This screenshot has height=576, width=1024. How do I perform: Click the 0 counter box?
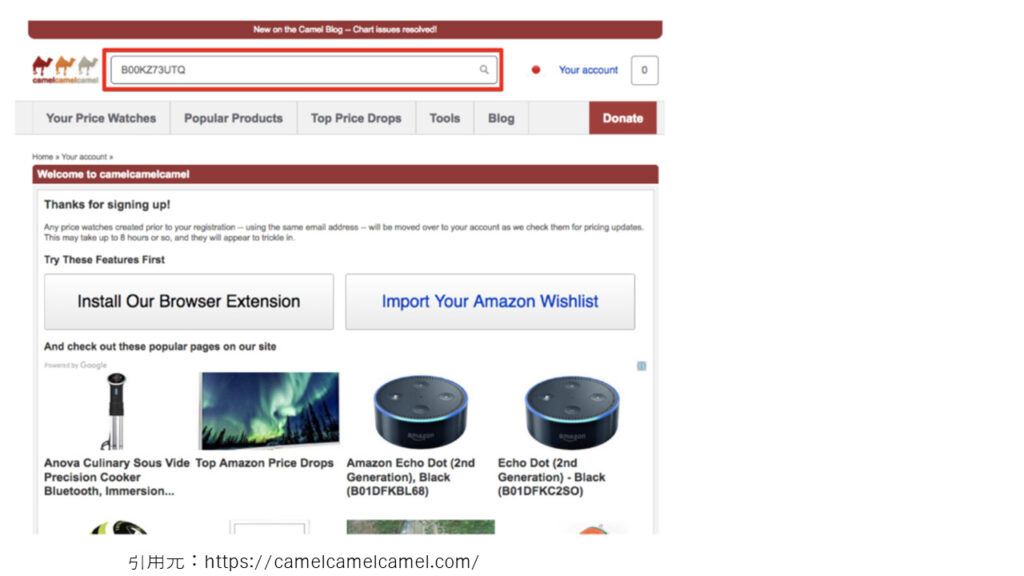[644, 70]
